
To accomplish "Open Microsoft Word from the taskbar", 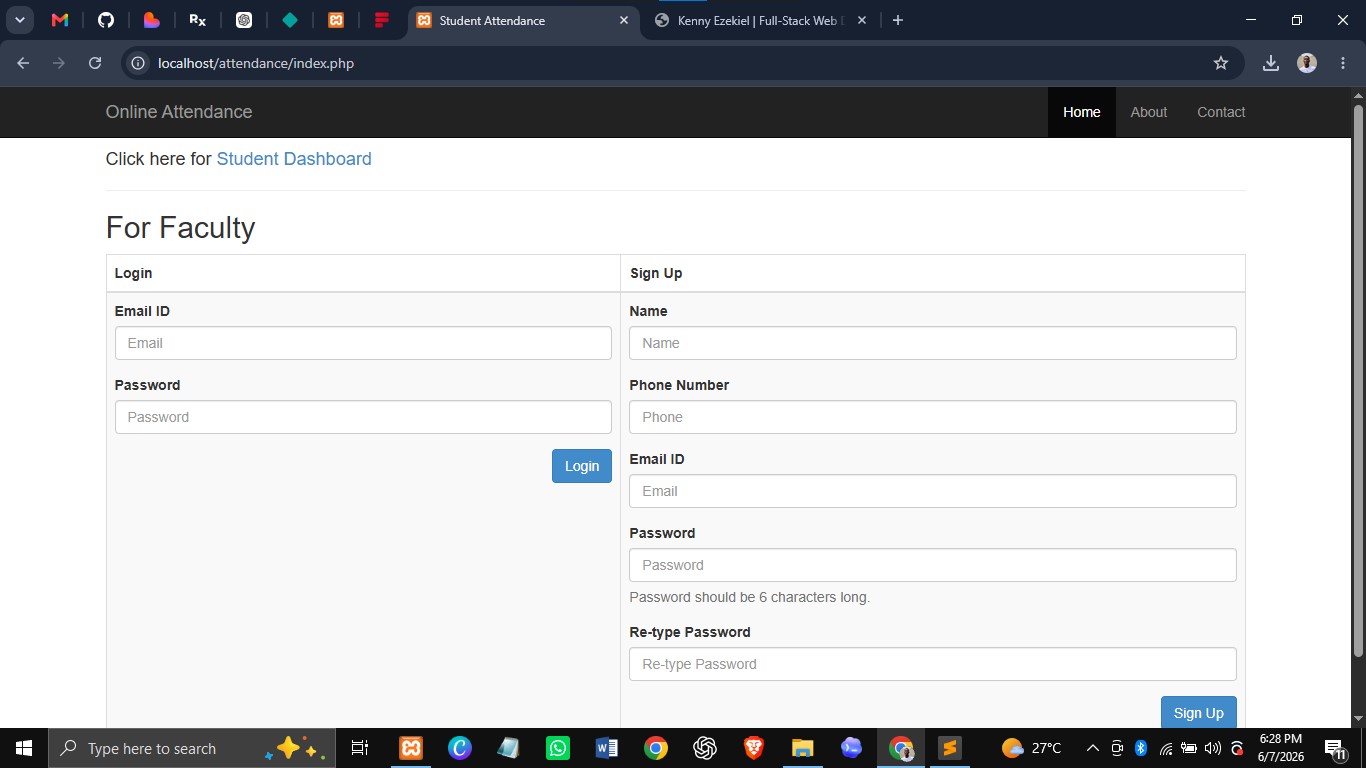I will (x=606, y=748).
